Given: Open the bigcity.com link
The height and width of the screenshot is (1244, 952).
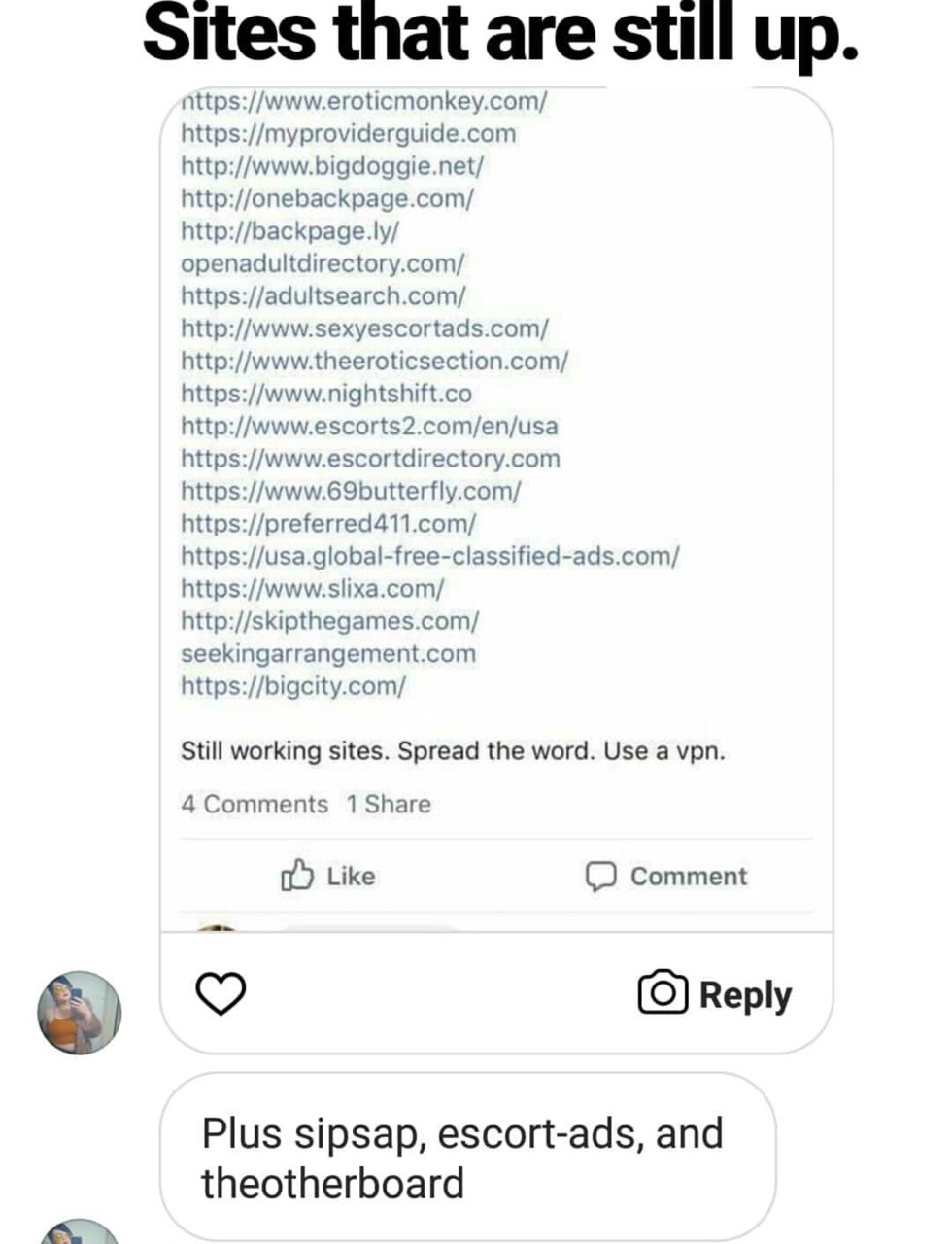Looking at the screenshot, I should (293, 685).
